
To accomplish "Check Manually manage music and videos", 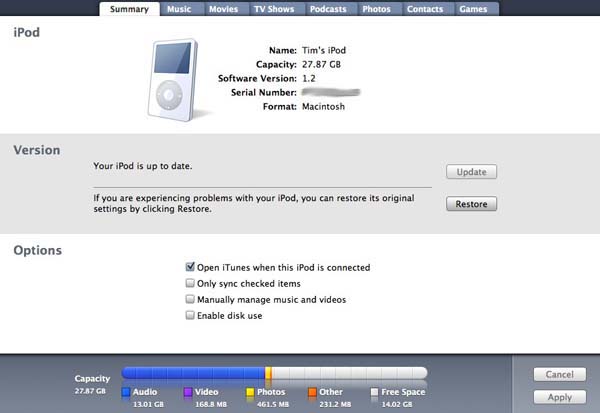I will pos(190,299).
